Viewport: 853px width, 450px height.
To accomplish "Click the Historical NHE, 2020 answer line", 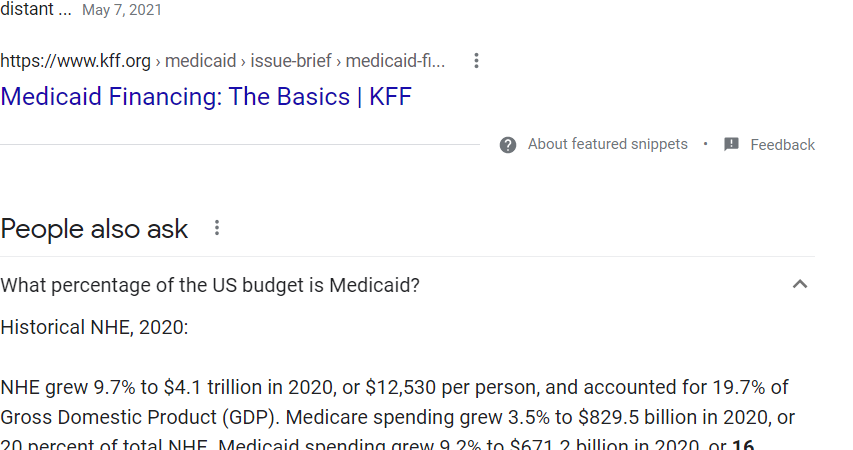I will click(94, 328).
